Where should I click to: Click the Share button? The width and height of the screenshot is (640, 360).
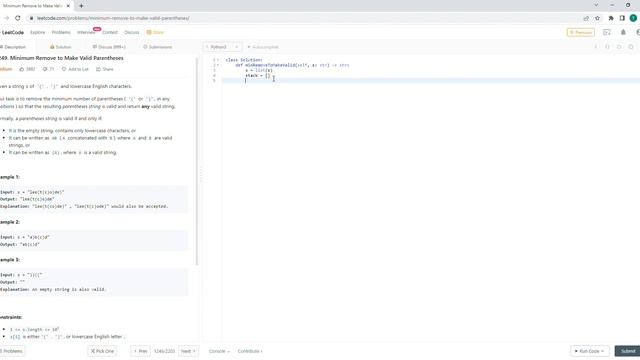[x=105, y=69]
